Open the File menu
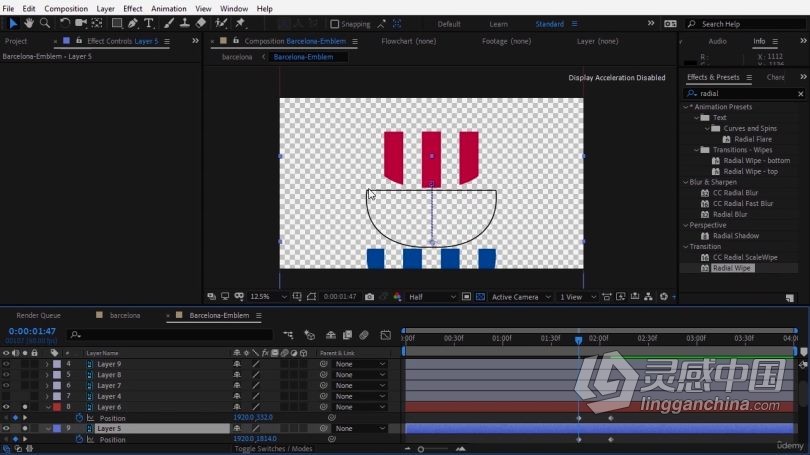Screen dimensions: 810x455 coord(8,9)
